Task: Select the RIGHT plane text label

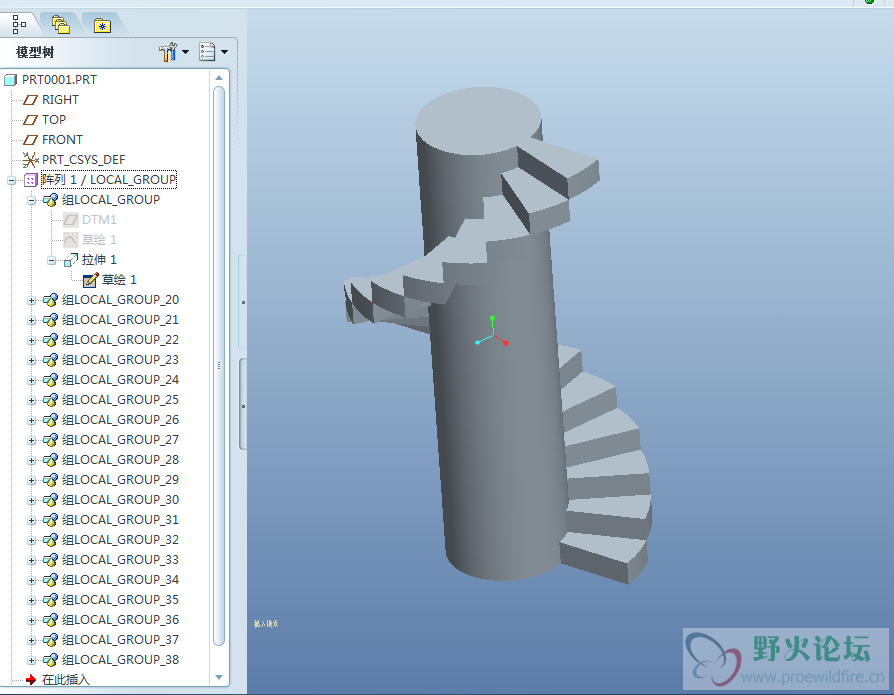Action: pyautogui.click(x=60, y=100)
